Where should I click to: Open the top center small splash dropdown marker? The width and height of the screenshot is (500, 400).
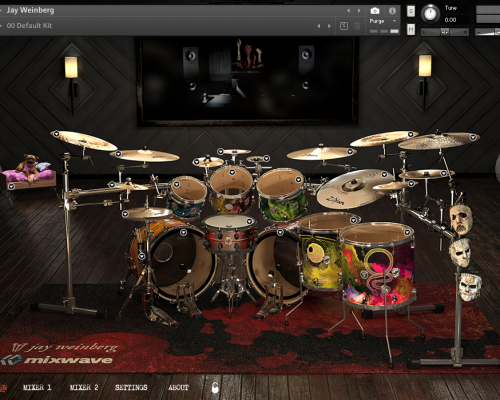(220, 152)
